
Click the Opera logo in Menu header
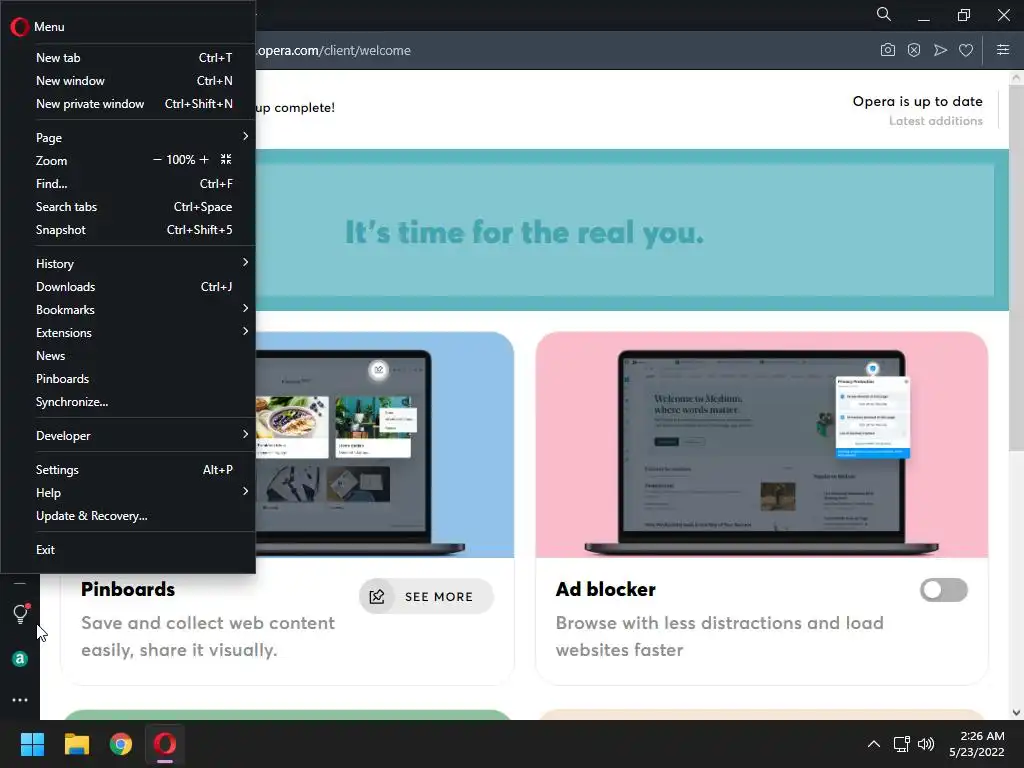tap(20, 27)
